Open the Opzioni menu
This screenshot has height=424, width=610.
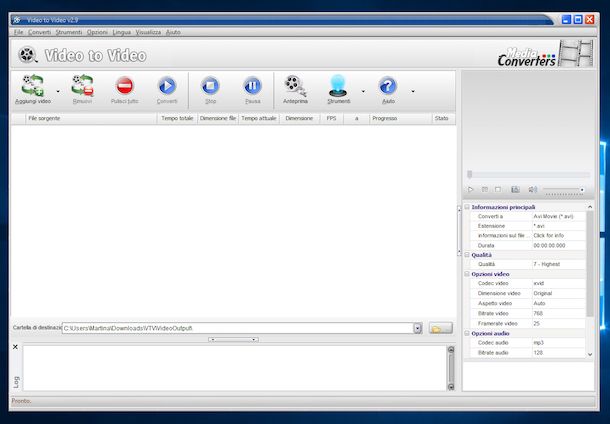point(97,32)
